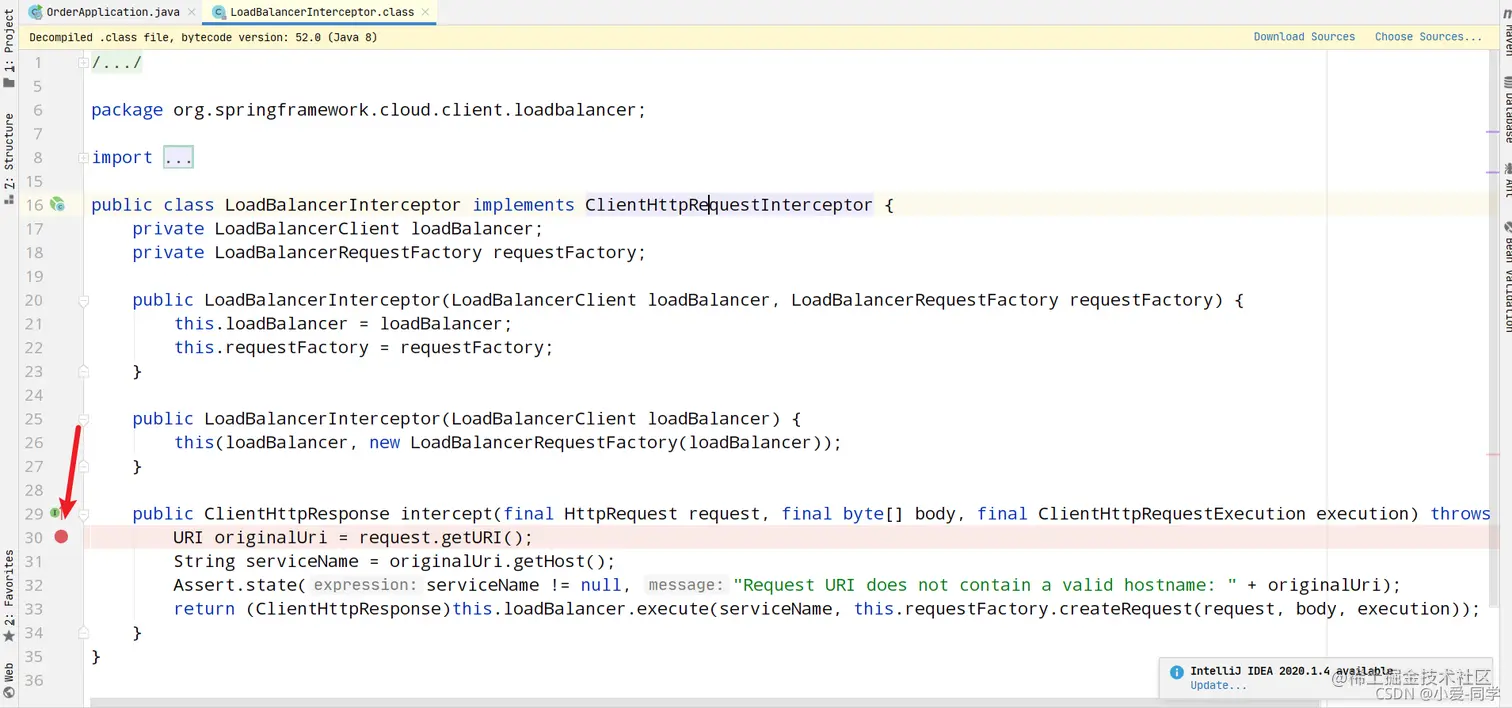This screenshot has width=1512, height=708.
Task: Click the Update... link in the notification
Action: coord(1218,686)
